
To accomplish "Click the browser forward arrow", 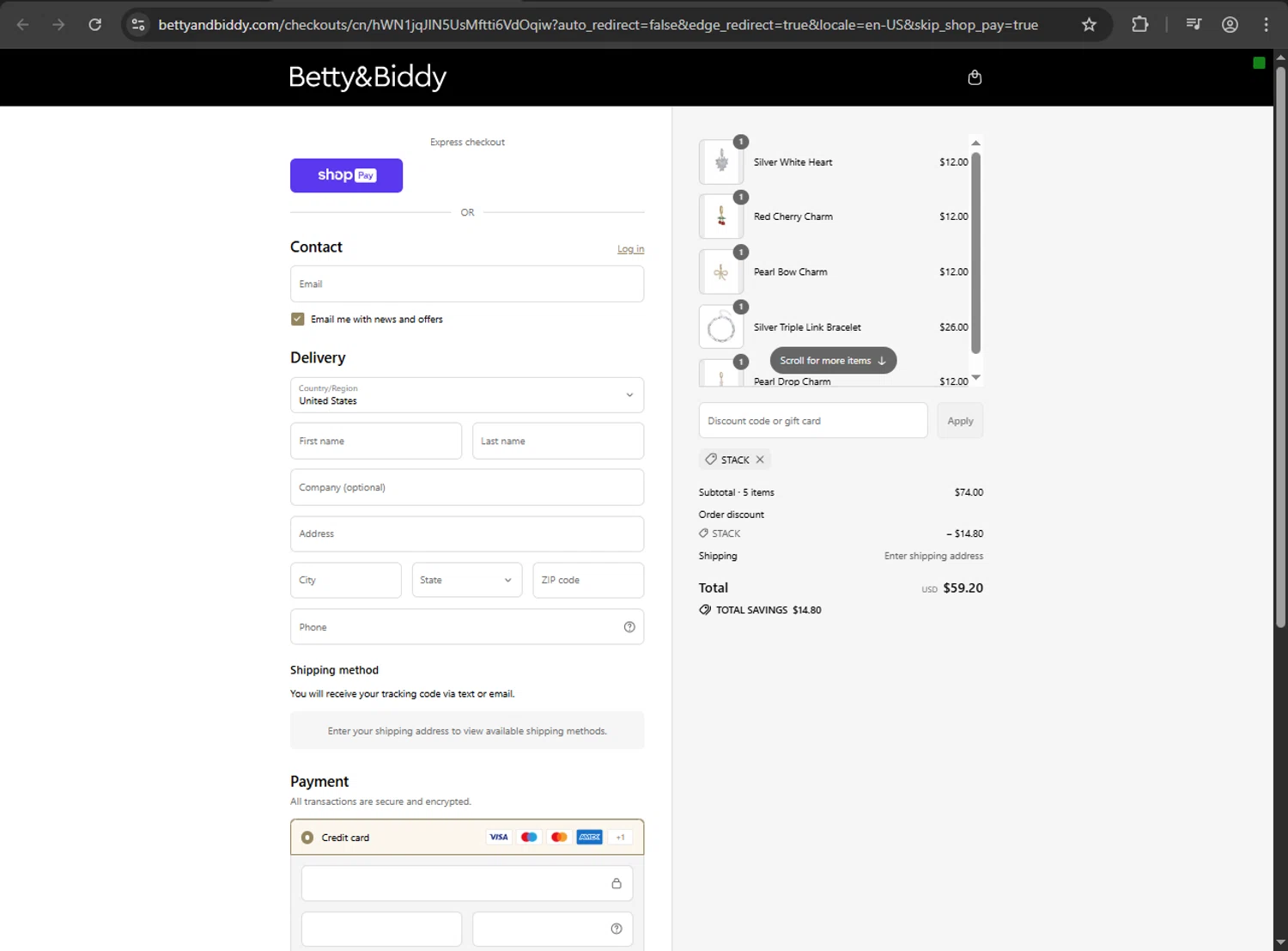I will click(58, 25).
